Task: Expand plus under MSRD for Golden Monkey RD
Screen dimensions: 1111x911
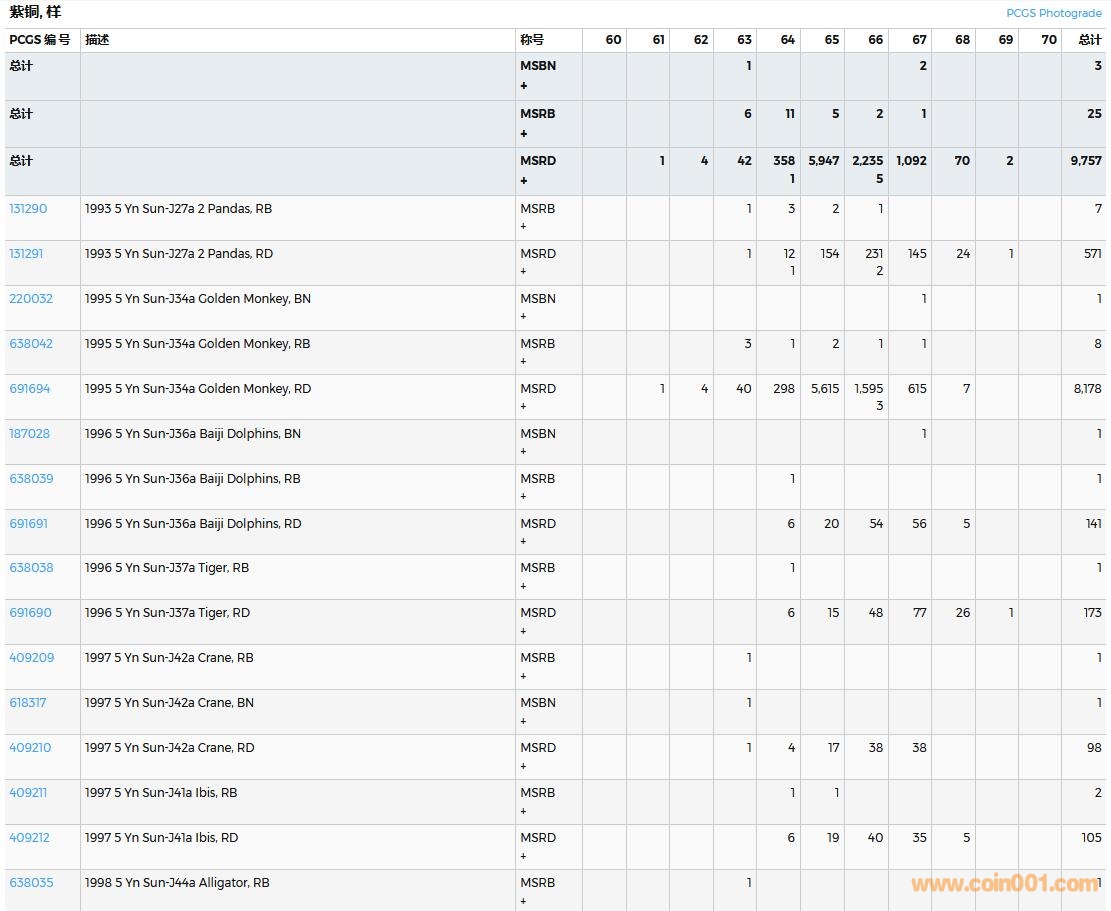Action: coord(523,407)
